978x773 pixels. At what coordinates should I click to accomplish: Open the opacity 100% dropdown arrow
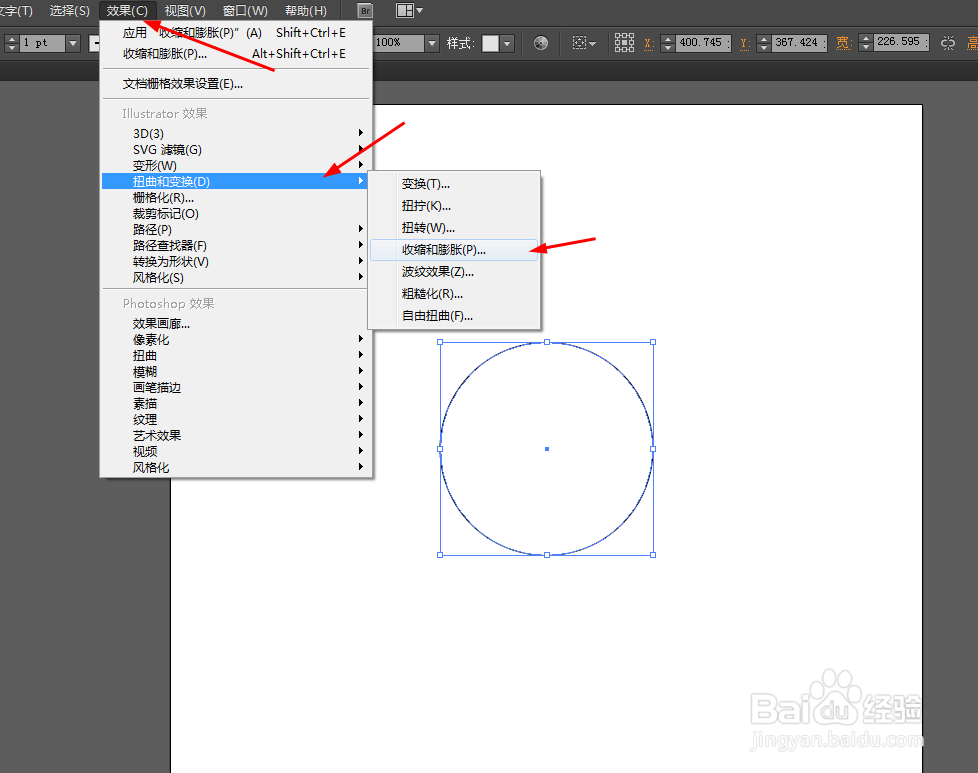[432, 43]
